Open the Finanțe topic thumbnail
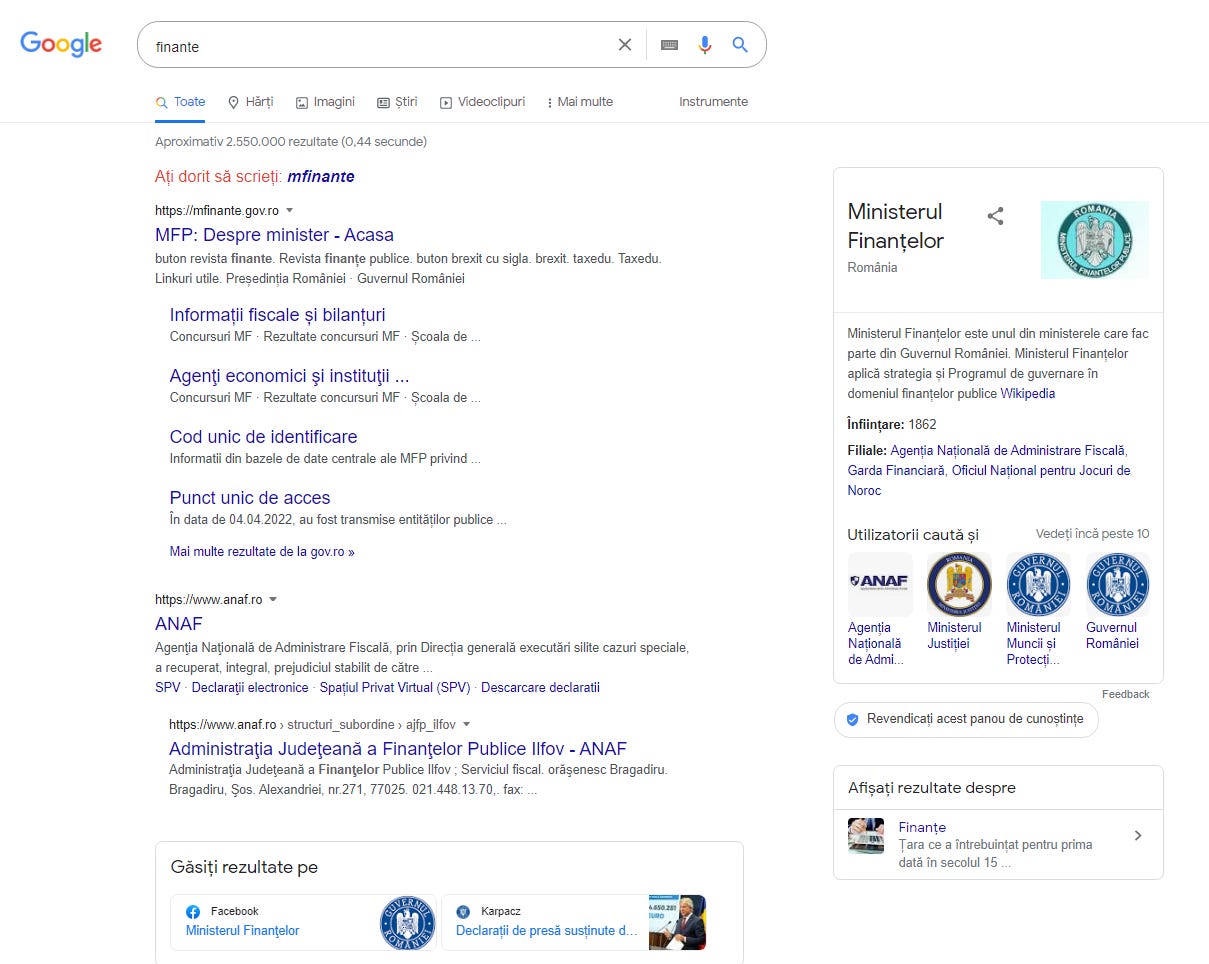 [866, 836]
